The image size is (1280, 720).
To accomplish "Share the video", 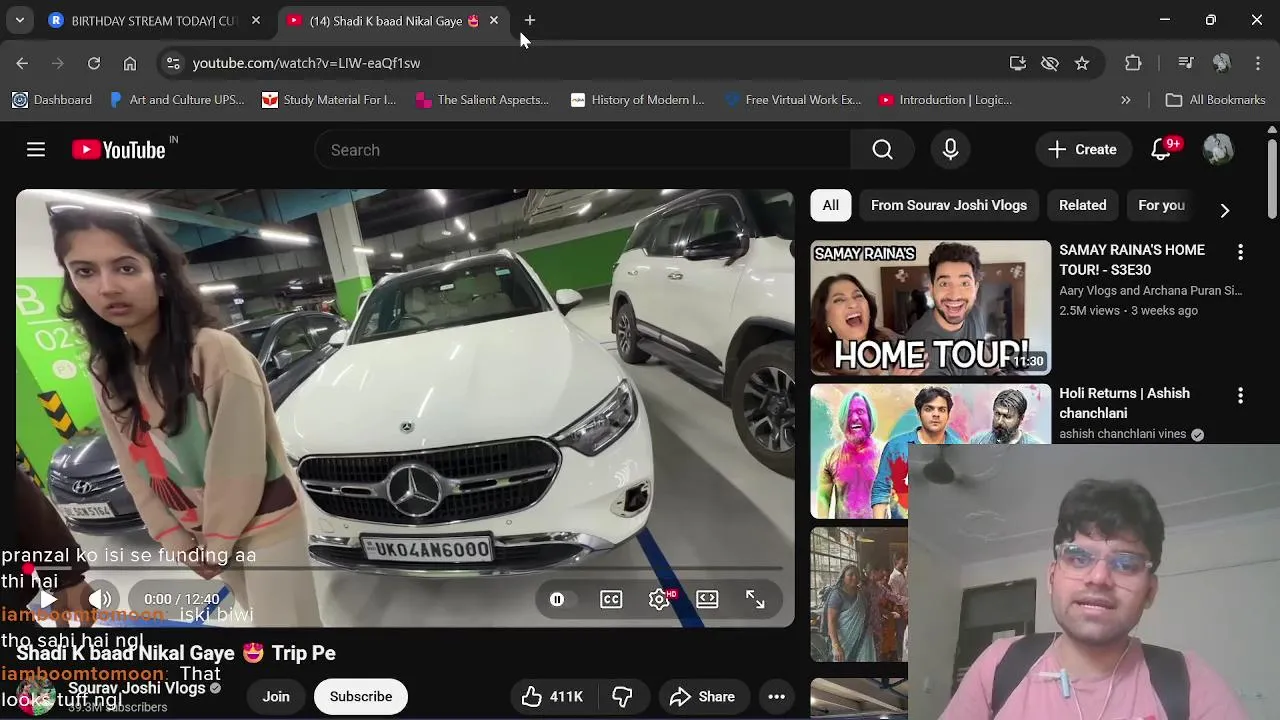I will coord(703,697).
